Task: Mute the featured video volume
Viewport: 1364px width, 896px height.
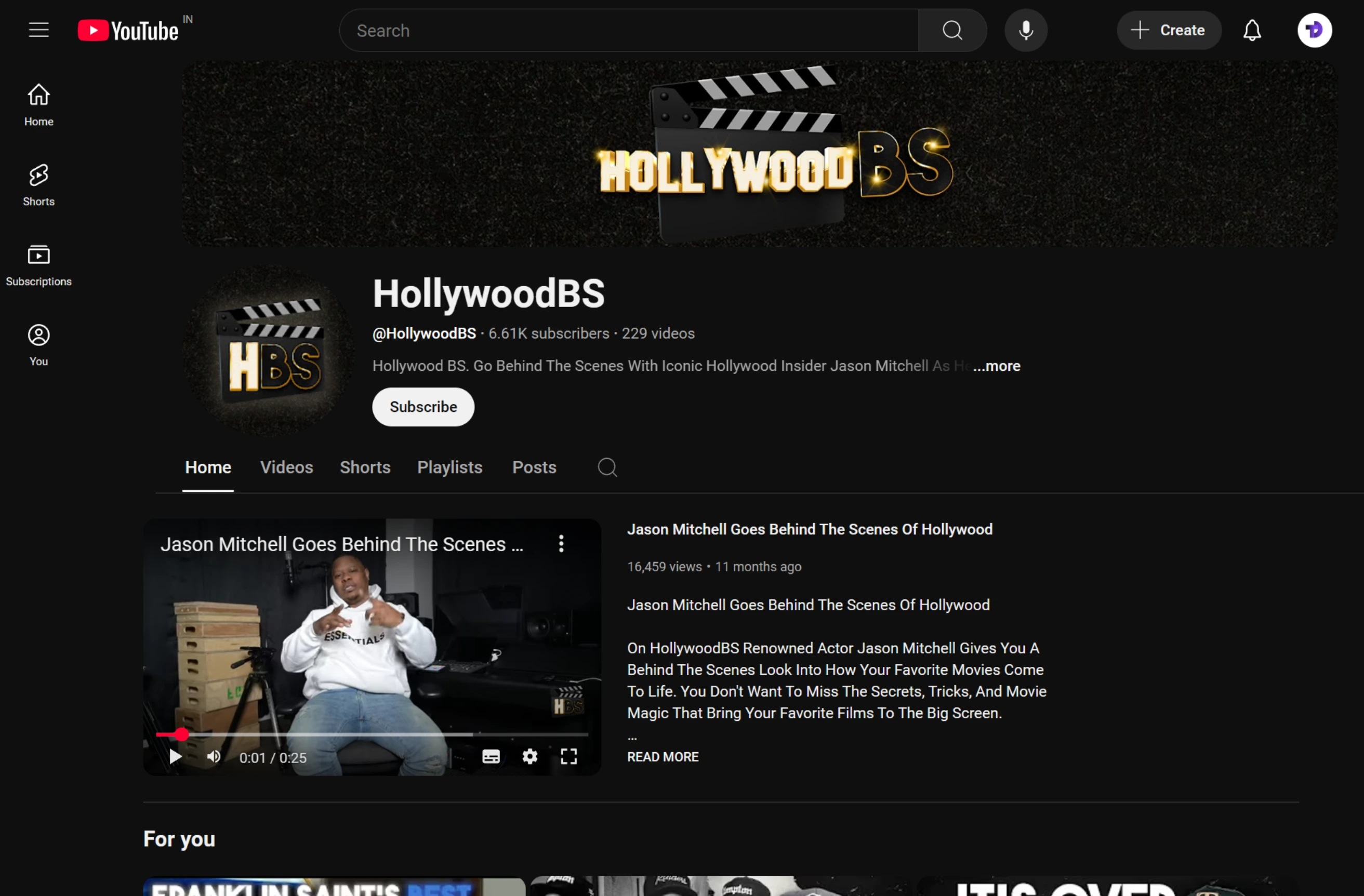Action: point(214,757)
